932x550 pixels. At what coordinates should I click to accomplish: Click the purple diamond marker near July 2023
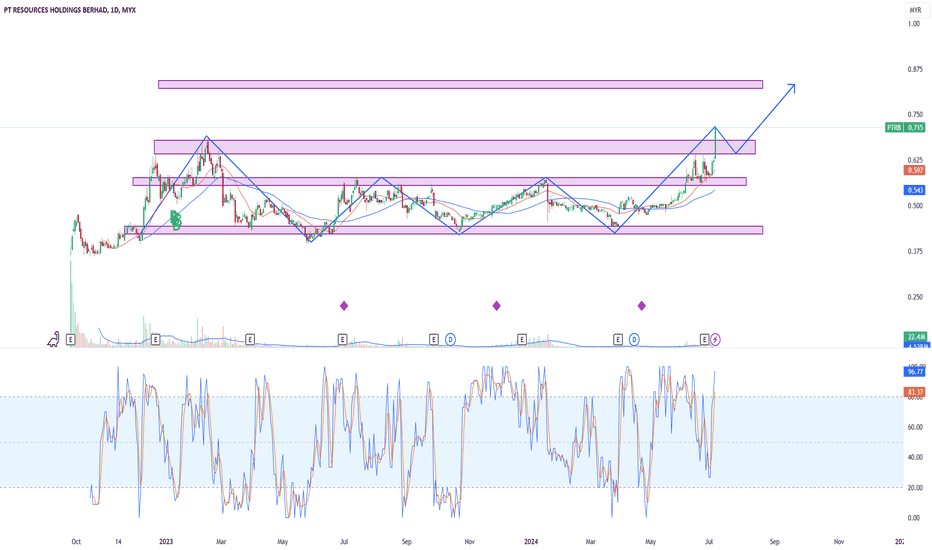coord(344,306)
